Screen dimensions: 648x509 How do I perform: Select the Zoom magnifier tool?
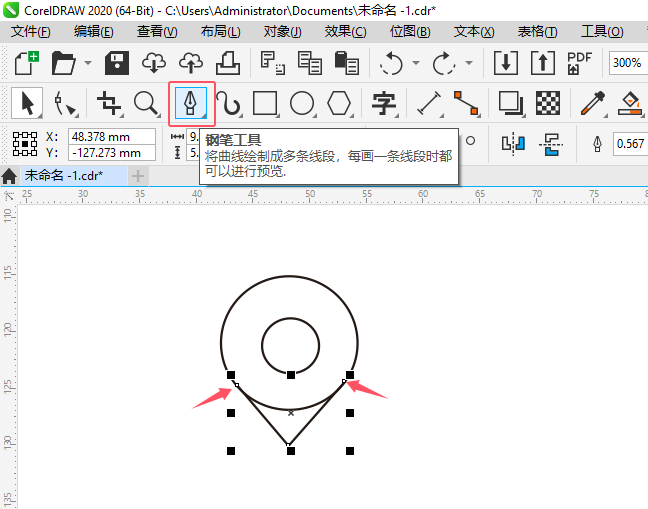(146, 103)
